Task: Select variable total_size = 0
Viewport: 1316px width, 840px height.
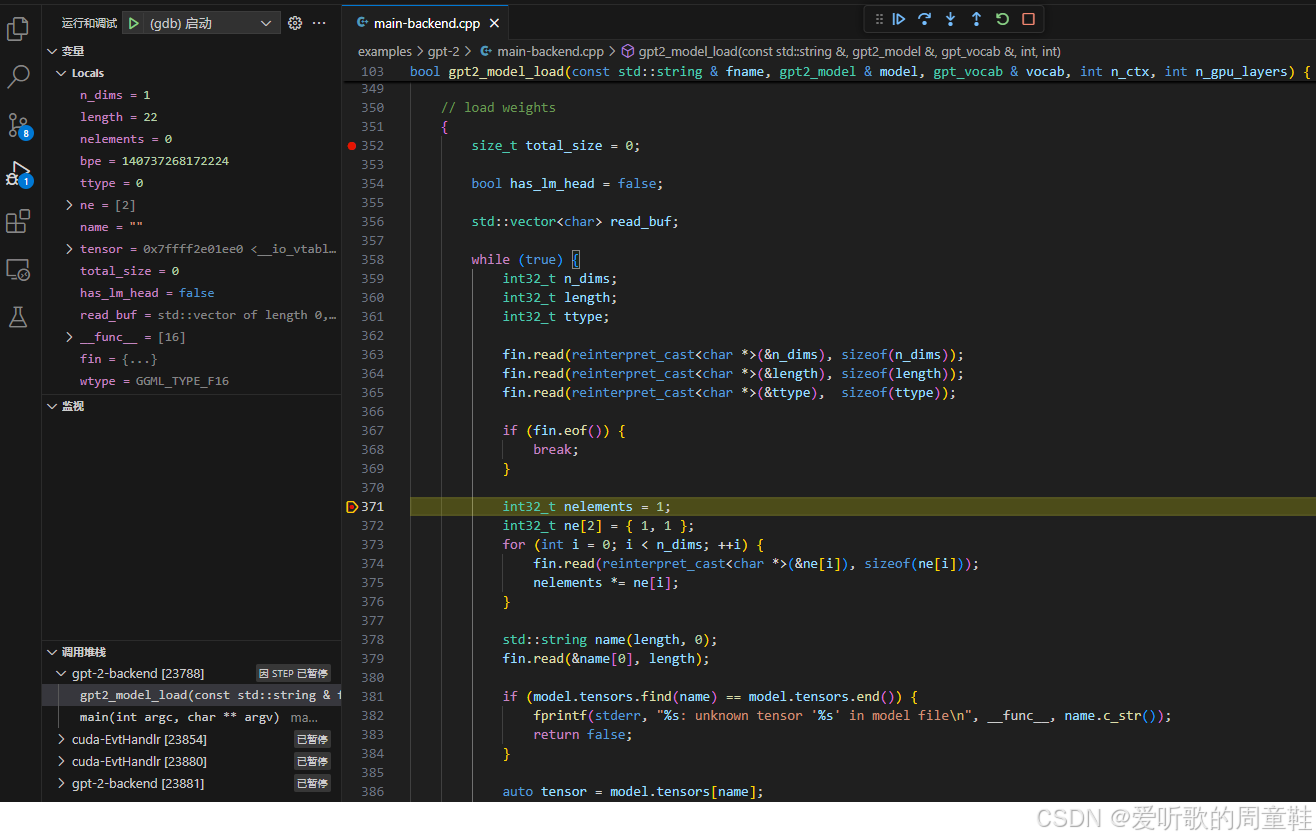Action: (192, 271)
